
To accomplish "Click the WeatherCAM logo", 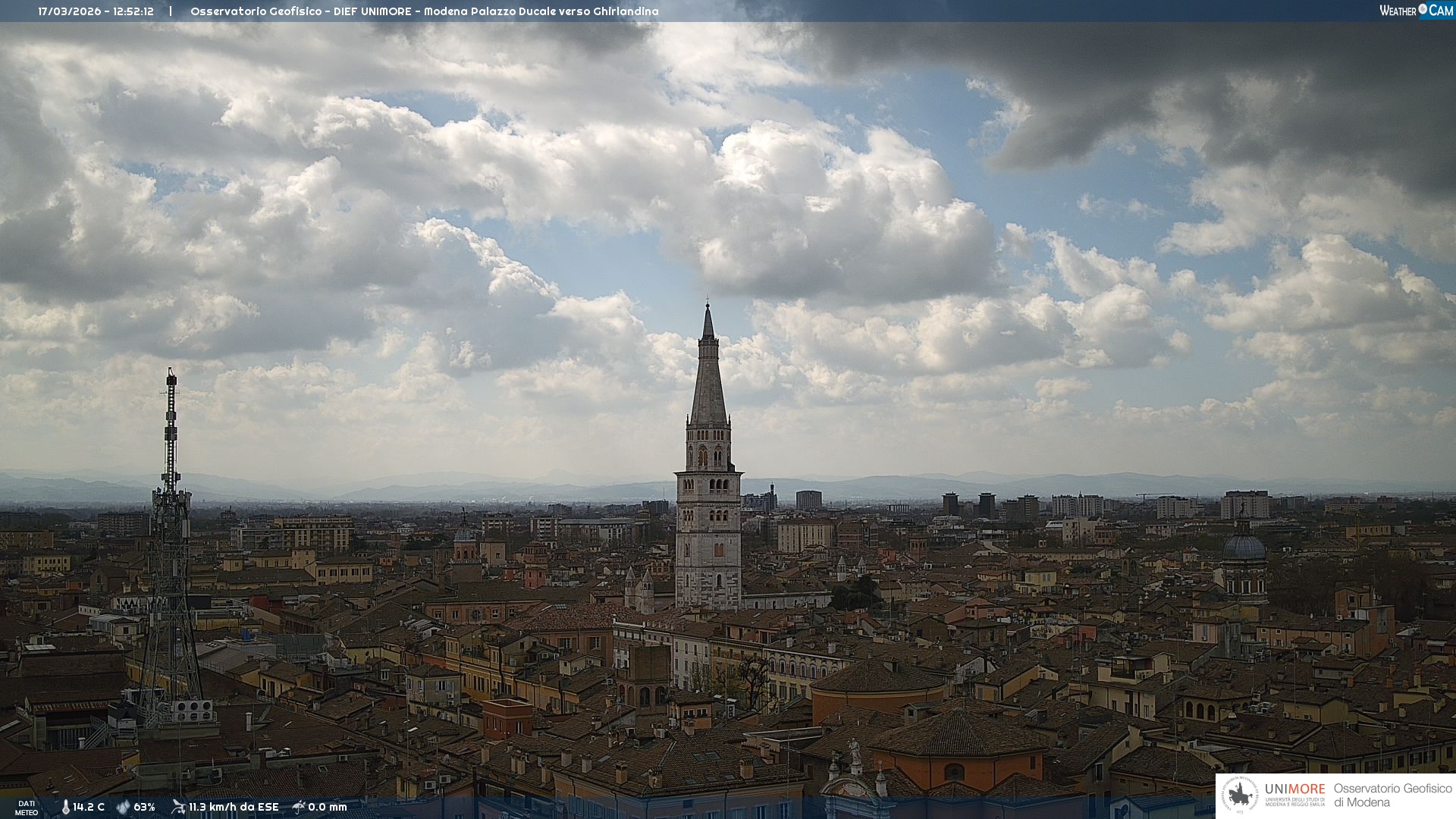I will (1416, 11).
